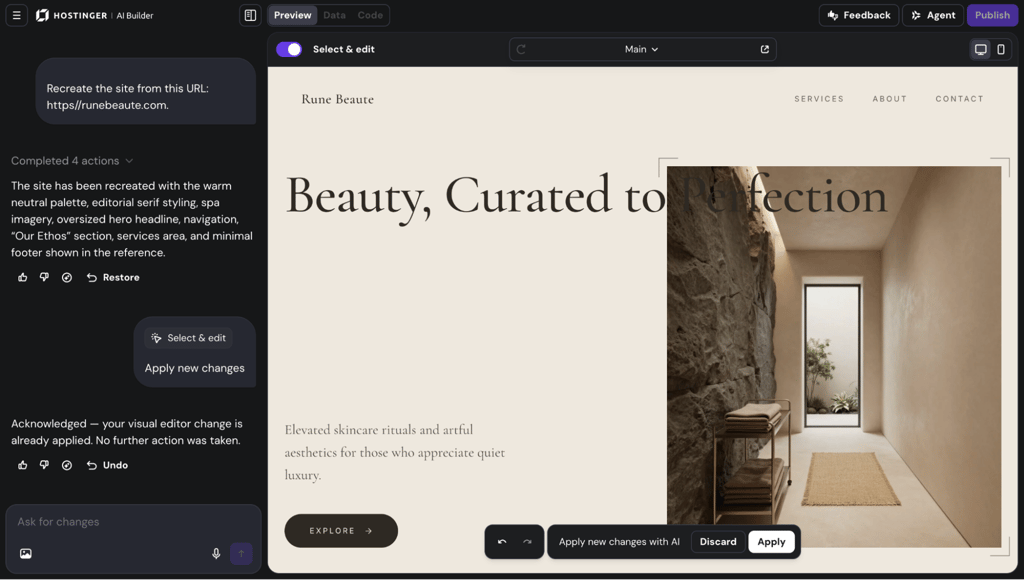Apply new changes with AI
Viewport: 1024px width, 580px height.
pyautogui.click(x=771, y=541)
